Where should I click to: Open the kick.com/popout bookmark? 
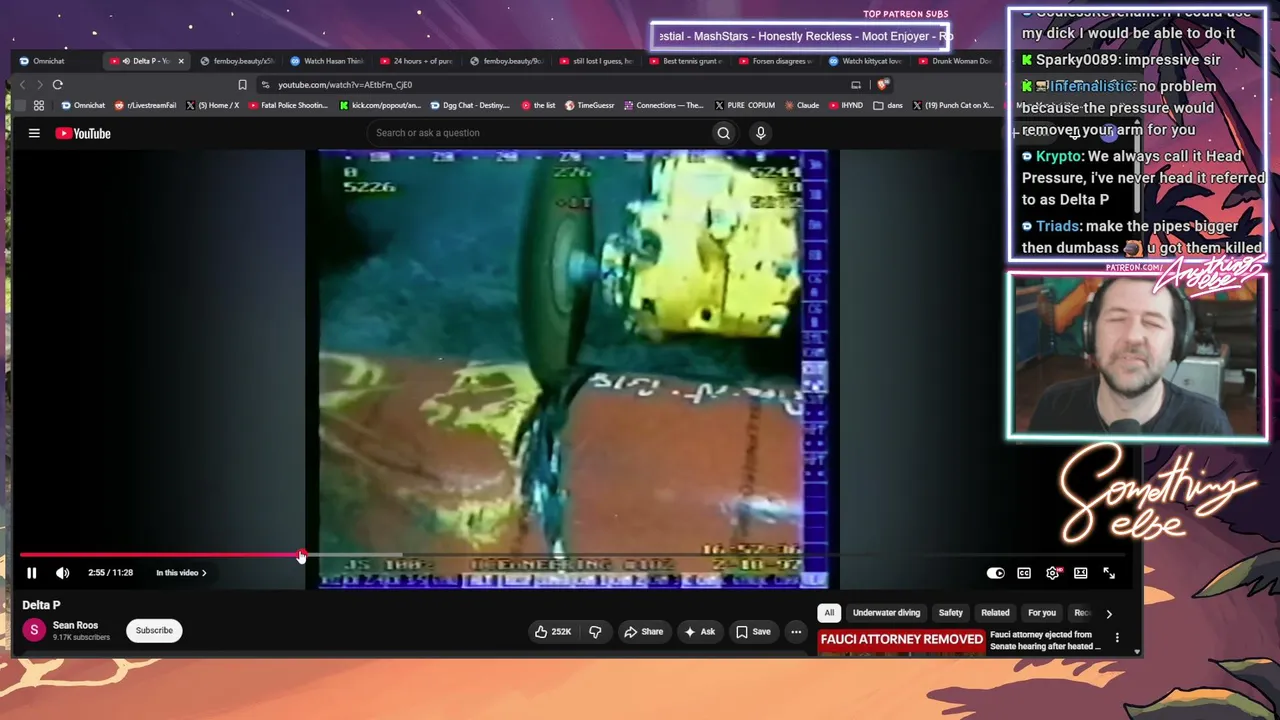pos(380,105)
